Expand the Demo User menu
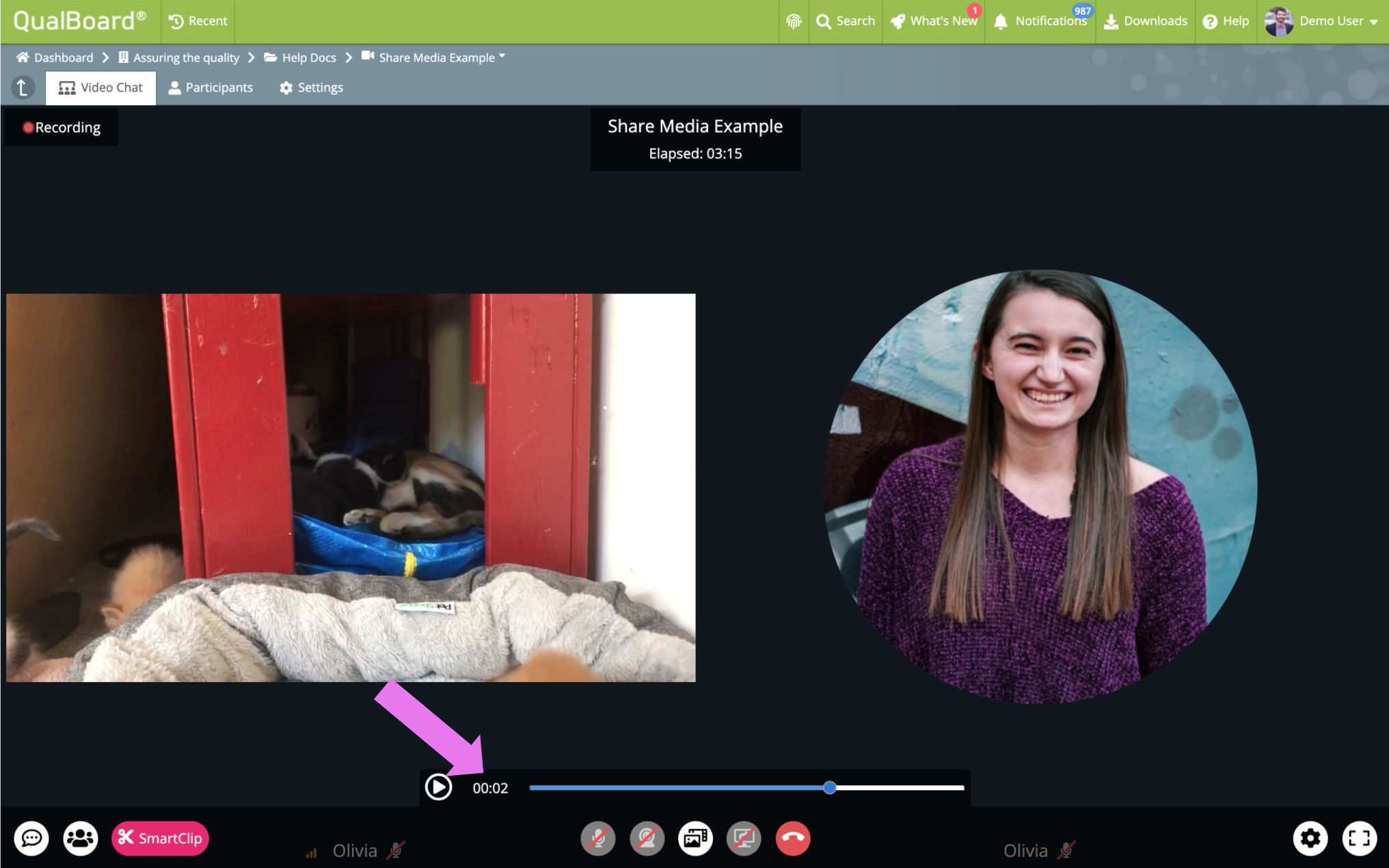 point(1322,21)
